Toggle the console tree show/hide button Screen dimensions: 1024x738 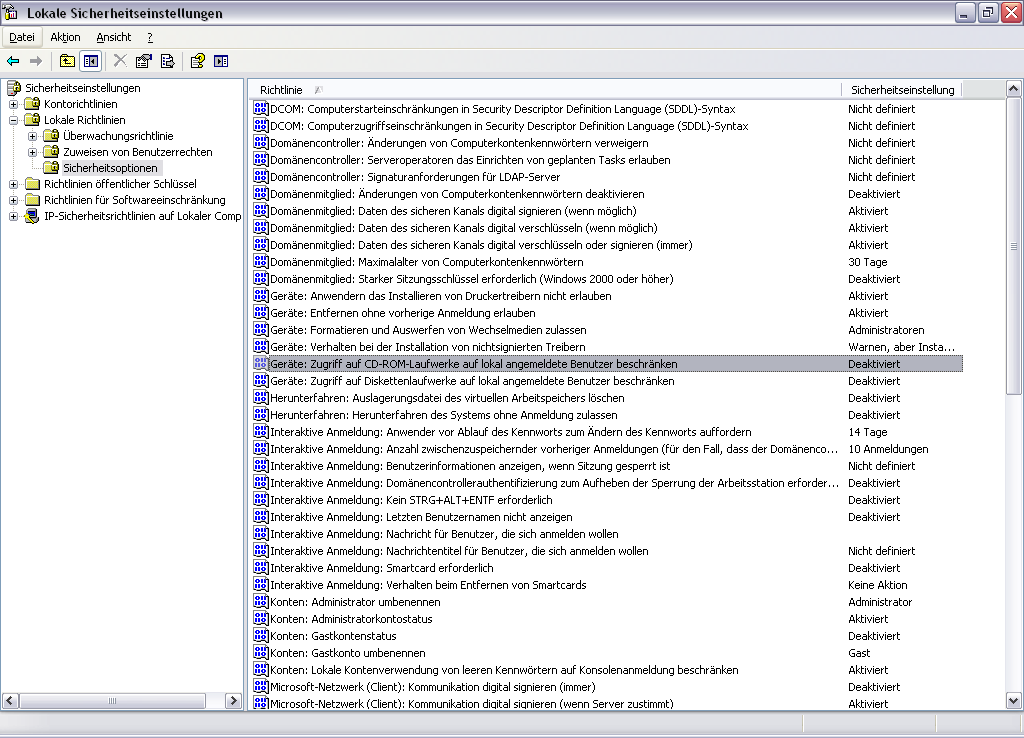pyautogui.click(x=91, y=61)
